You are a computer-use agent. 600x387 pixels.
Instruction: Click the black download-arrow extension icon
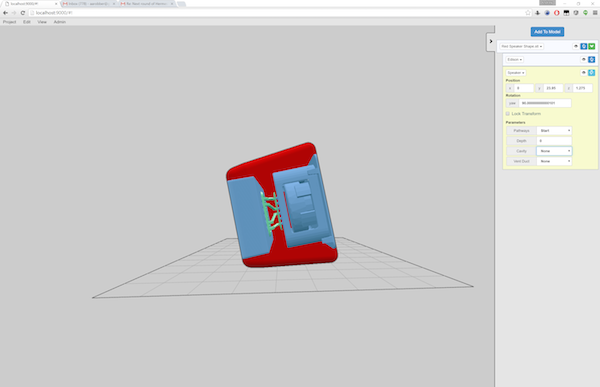click(538, 13)
